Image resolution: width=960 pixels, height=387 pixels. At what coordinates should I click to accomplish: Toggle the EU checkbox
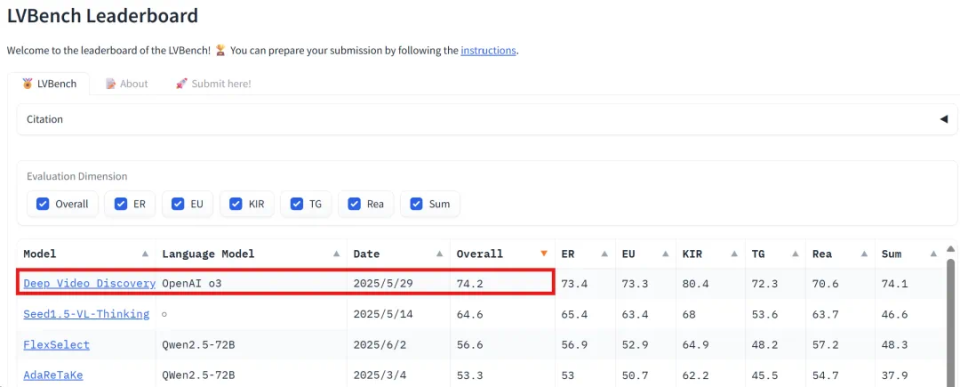(178, 204)
